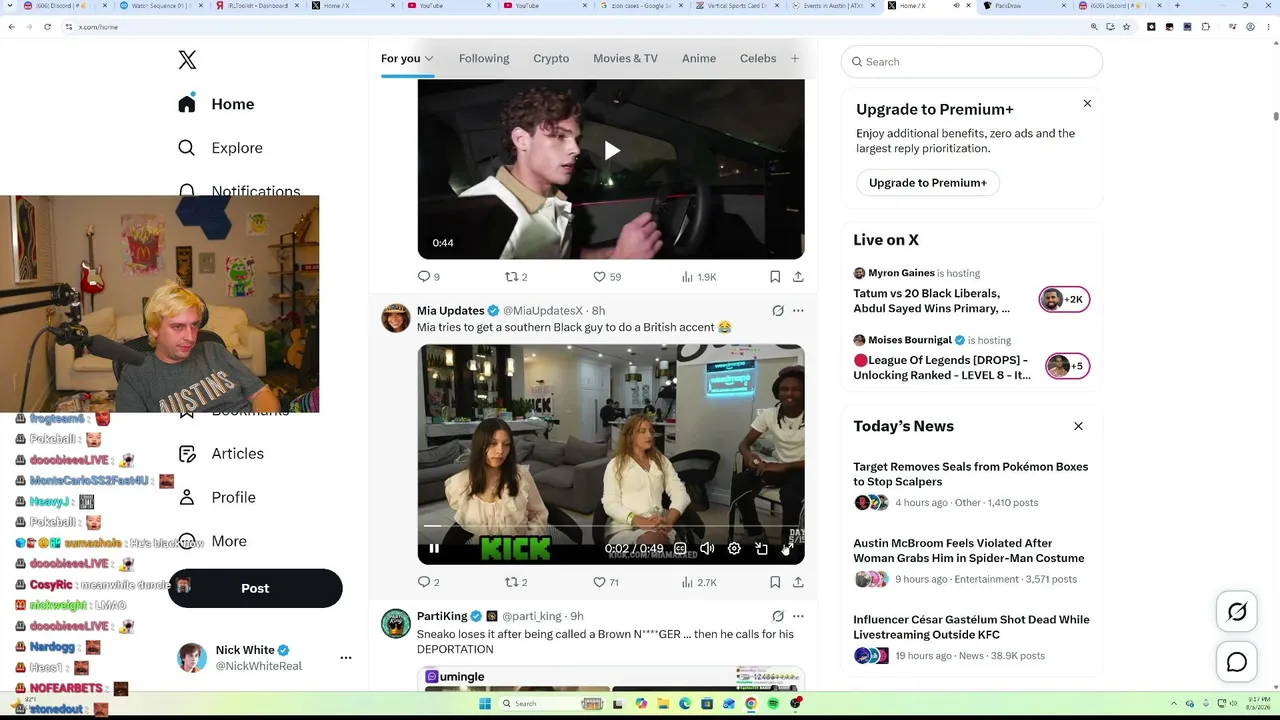
Task: Seek the Mia Updates video progress bar
Action: tap(611, 526)
